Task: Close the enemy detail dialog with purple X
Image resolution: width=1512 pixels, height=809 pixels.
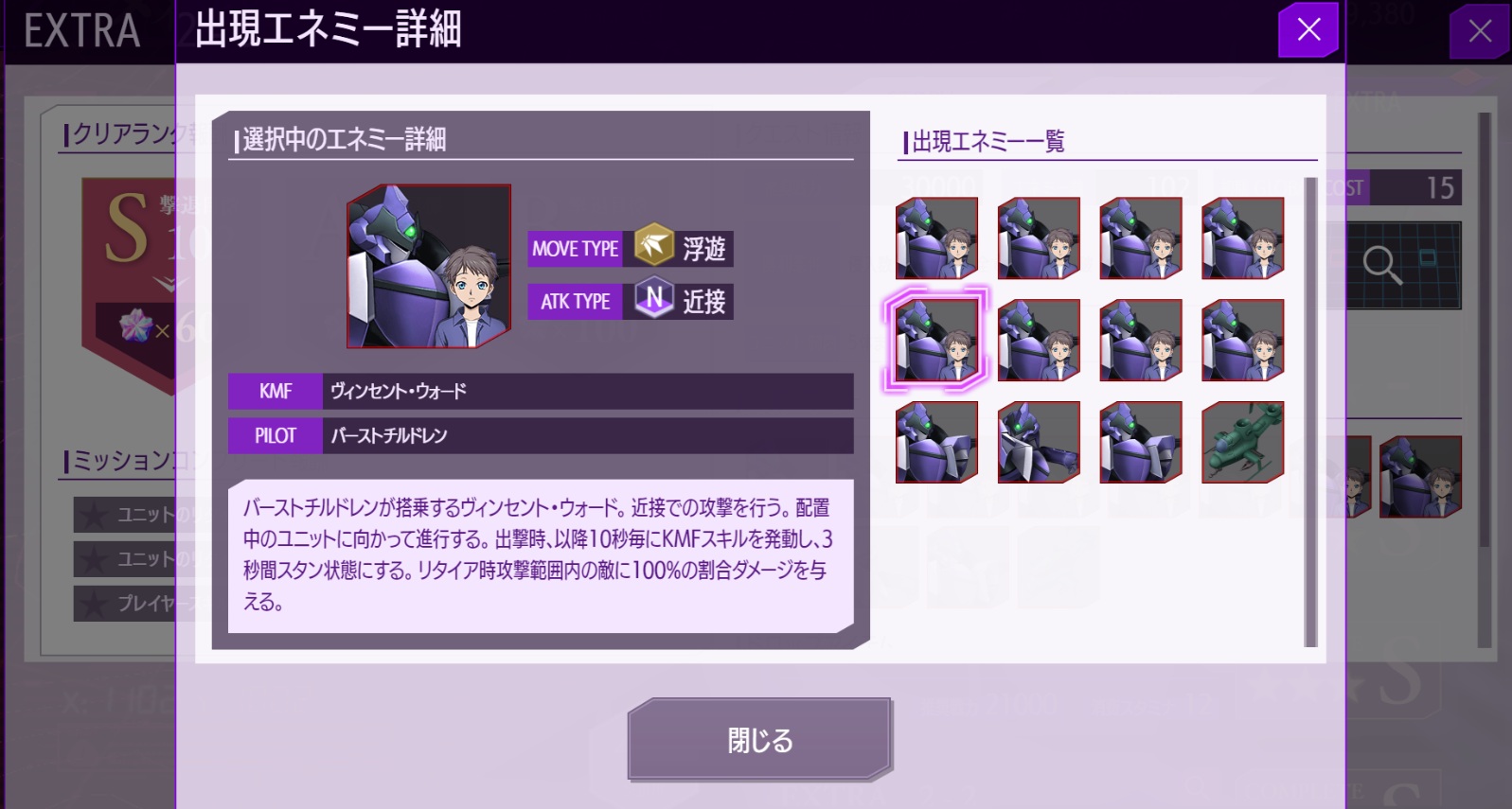Action: [1308, 29]
